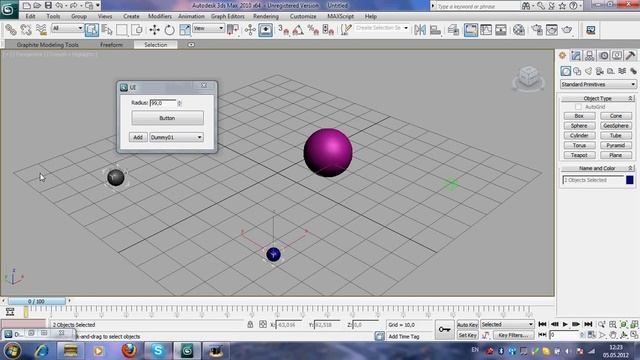Click Zoom Extents viewport navigation icon

click(x=623, y=324)
